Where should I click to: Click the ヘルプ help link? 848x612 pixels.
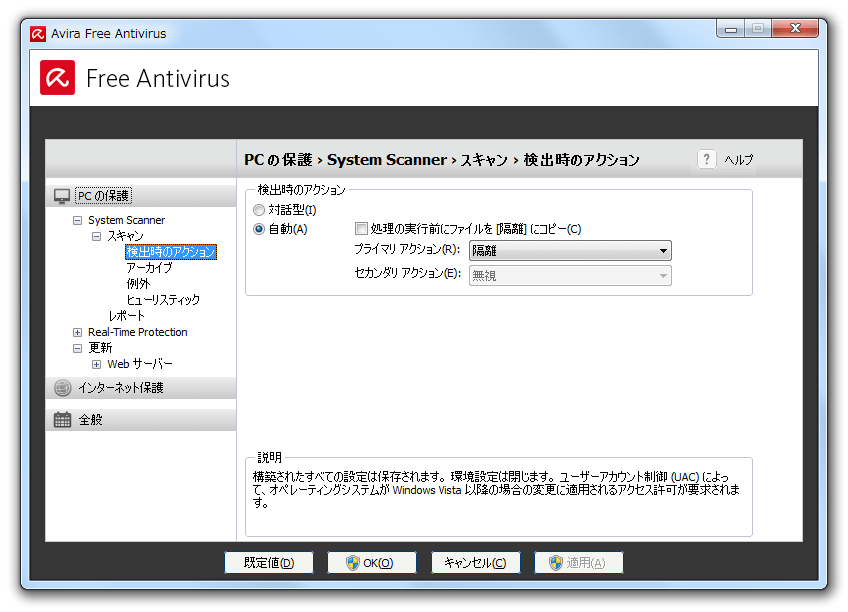pyautogui.click(x=739, y=160)
